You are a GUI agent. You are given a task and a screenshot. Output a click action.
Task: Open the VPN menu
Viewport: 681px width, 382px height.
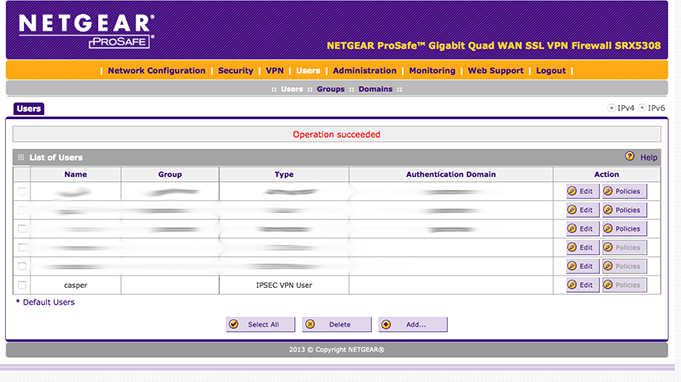274,70
